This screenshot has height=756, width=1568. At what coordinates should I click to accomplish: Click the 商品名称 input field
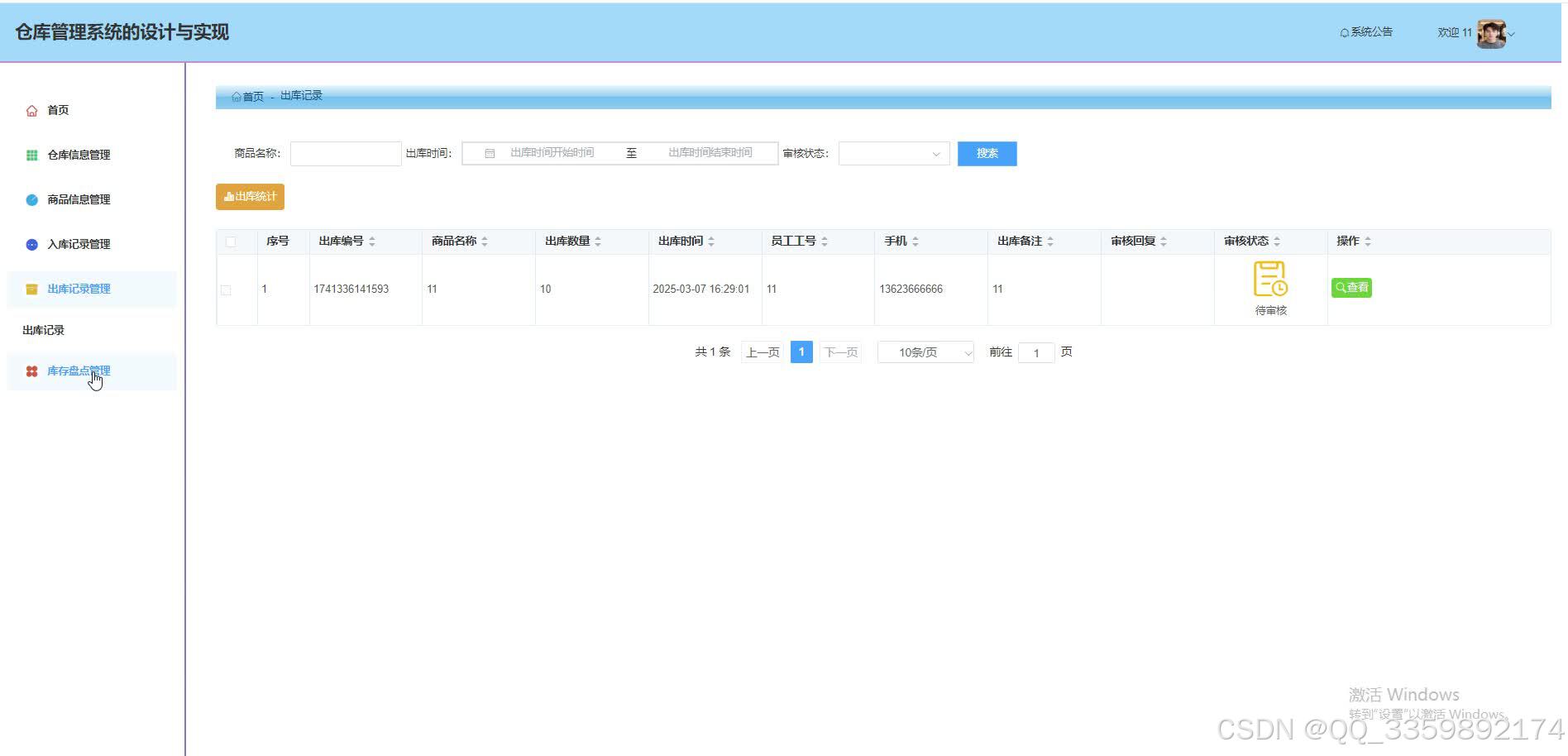tap(345, 154)
